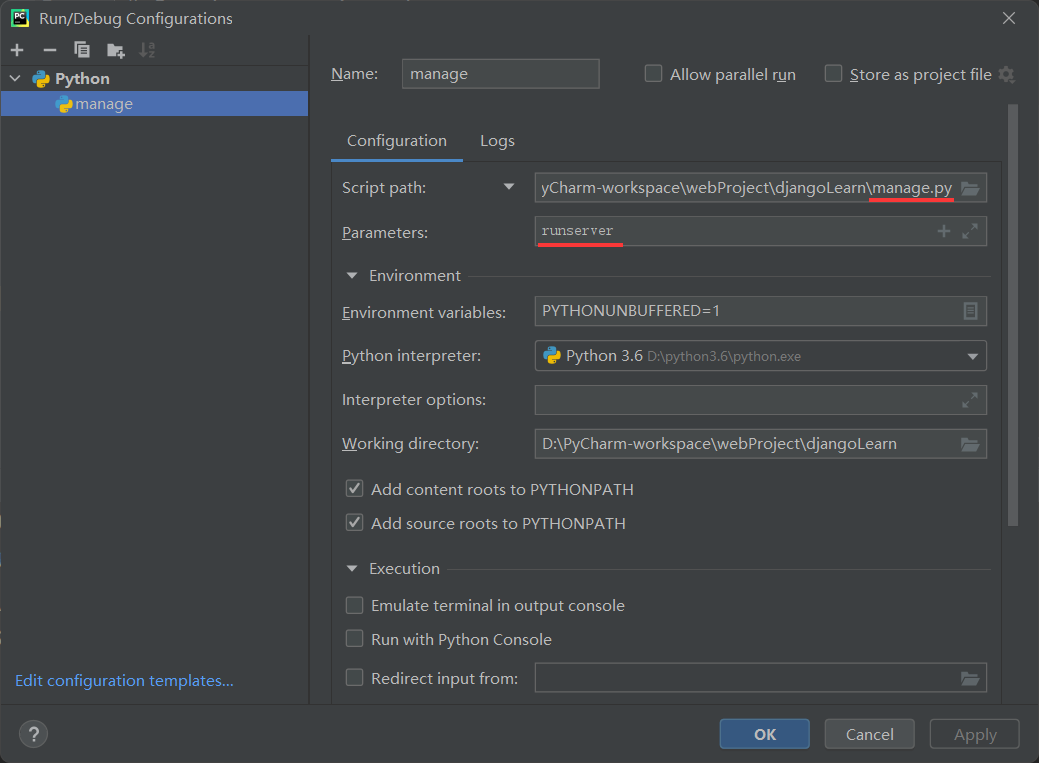Click the PyCharm logo in the title bar
The image size is (1039, 763).
coord(20,18)
